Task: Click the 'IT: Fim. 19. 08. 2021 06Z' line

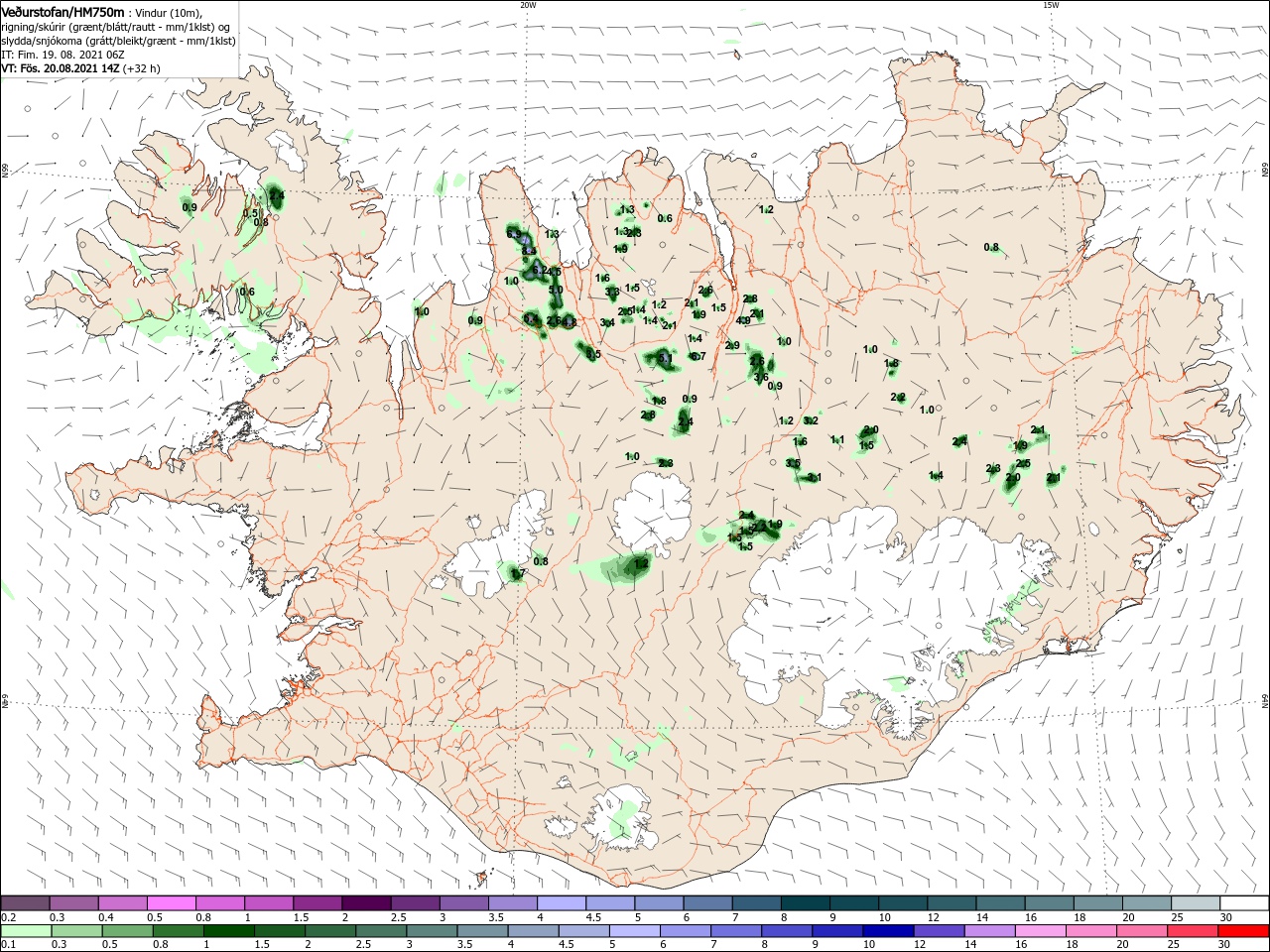Action: (61, 55)
